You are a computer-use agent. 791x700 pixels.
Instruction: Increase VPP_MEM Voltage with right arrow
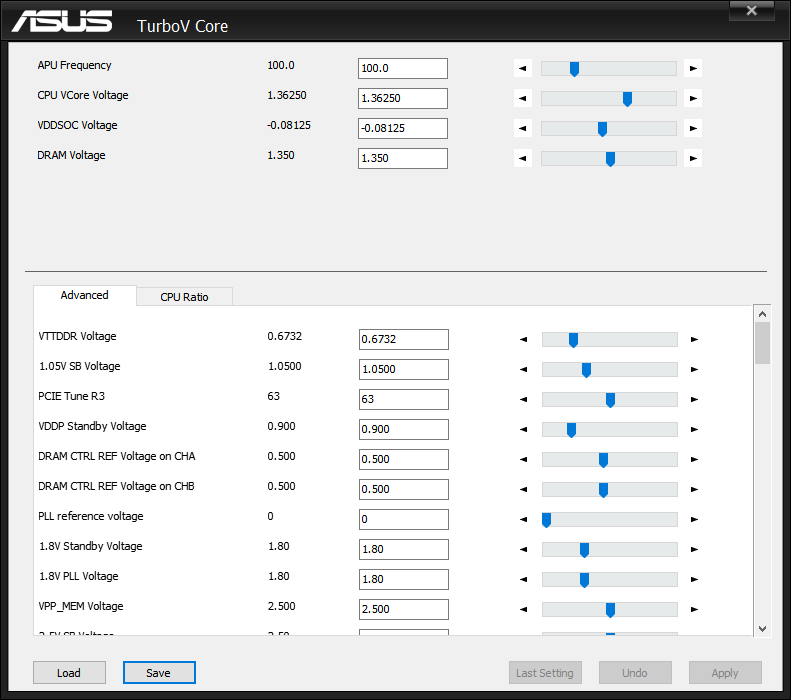[x=694, y=609]
